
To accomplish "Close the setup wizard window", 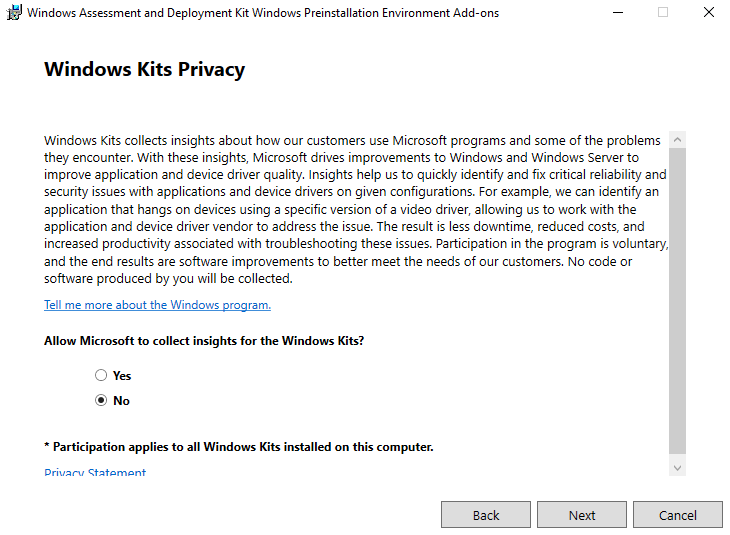I will 708,13.
